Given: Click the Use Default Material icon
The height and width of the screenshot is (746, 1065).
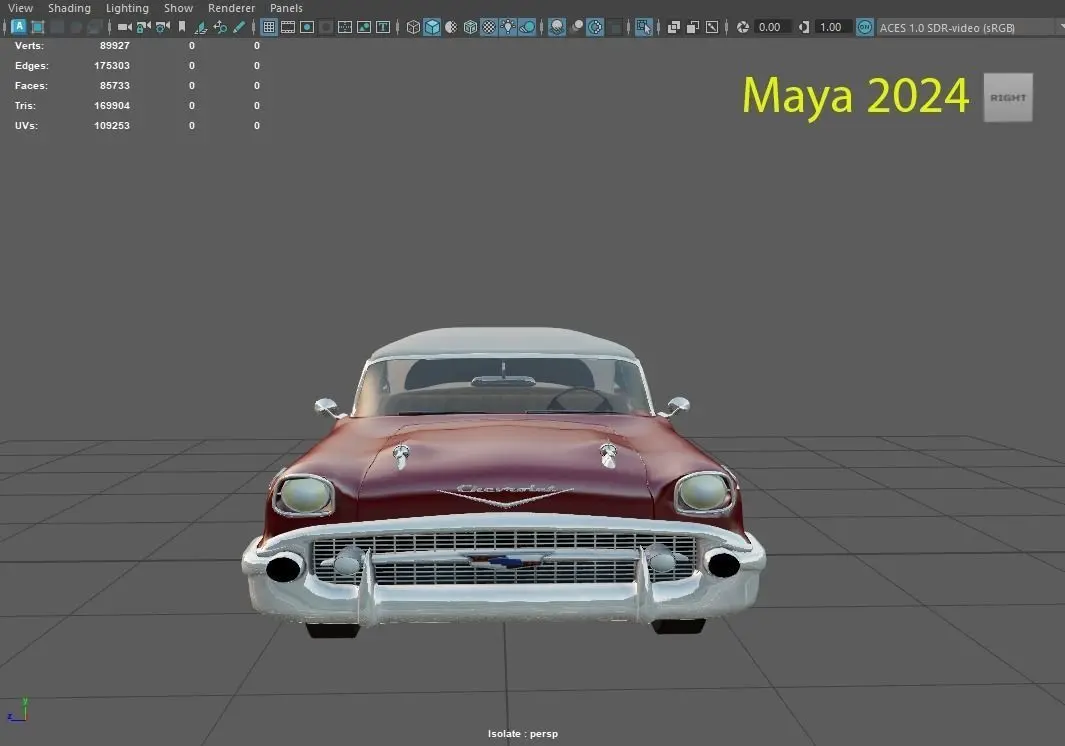Looking at the screenshot, I should 451,27.
